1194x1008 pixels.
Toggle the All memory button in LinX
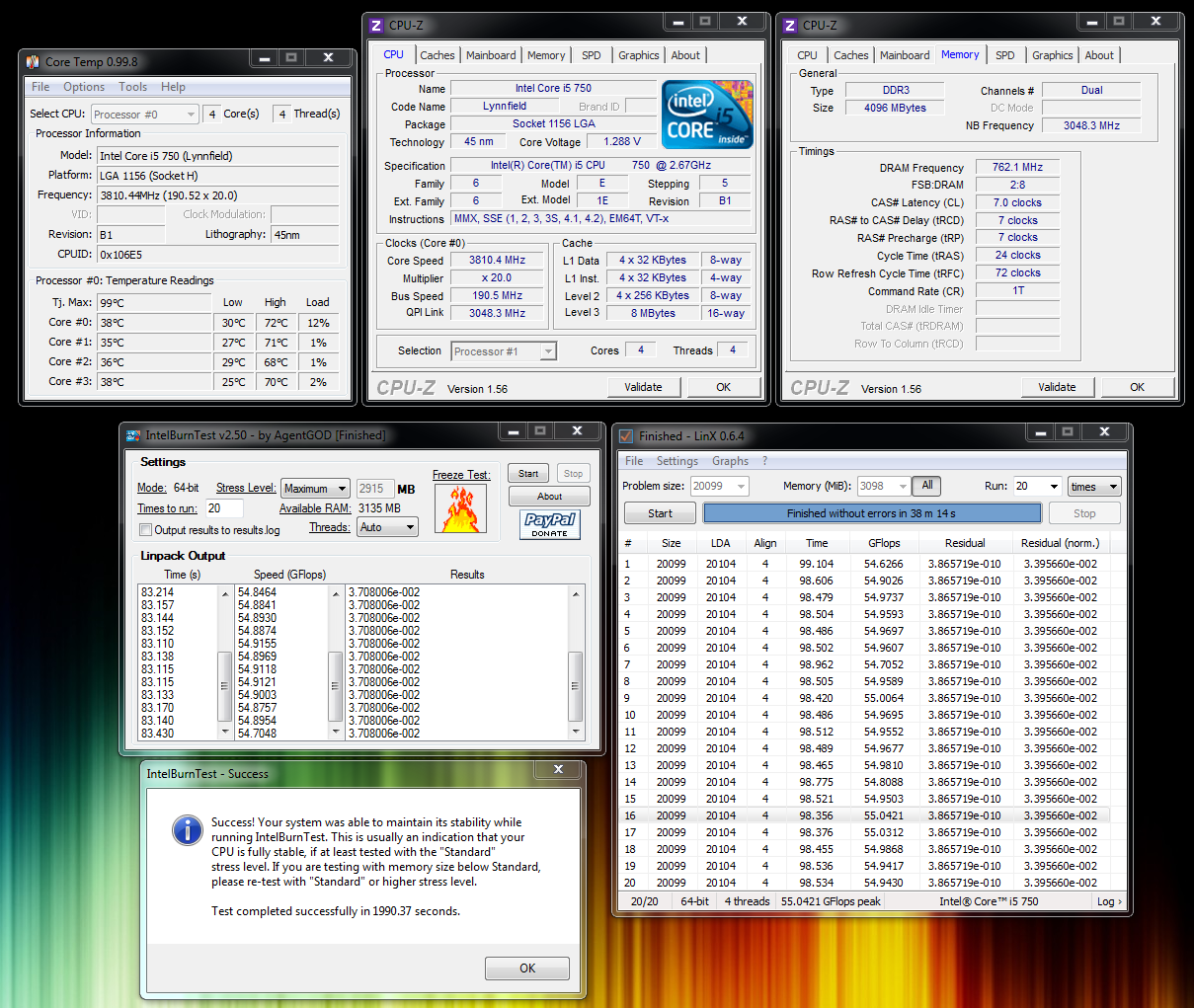click(x=927, y=486)
